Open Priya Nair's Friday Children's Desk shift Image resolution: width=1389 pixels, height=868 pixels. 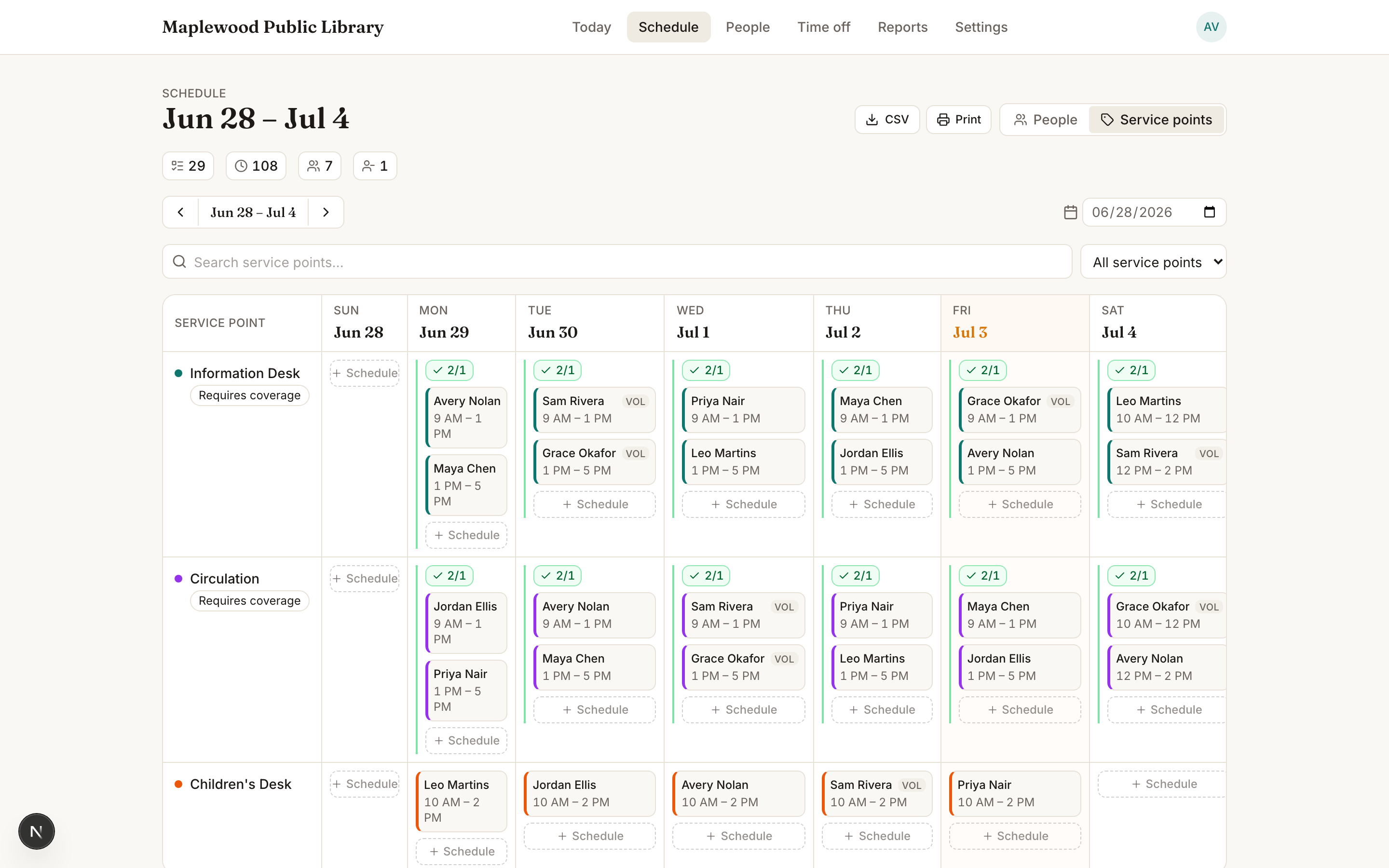click(1015, 793)
